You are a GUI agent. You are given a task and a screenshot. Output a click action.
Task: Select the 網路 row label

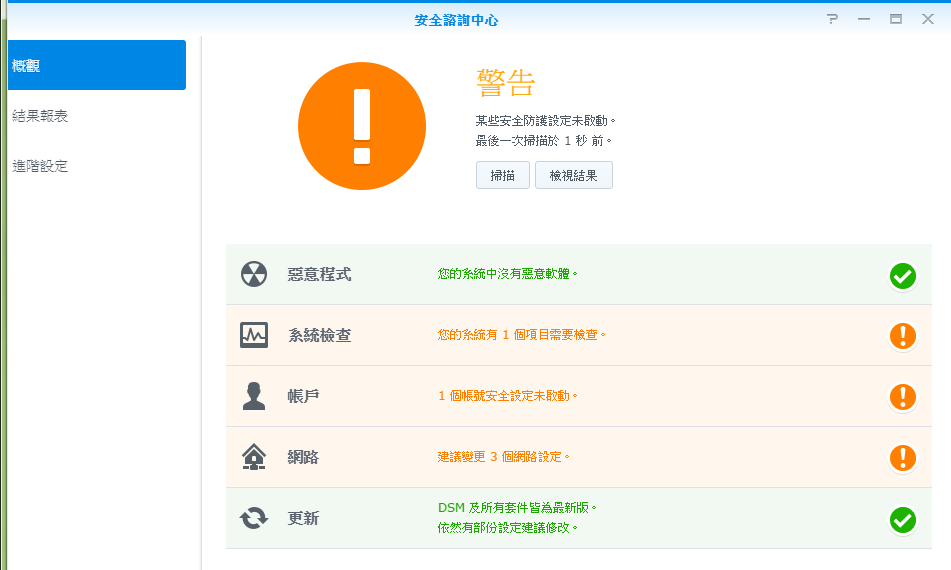[x=303, y=457]
